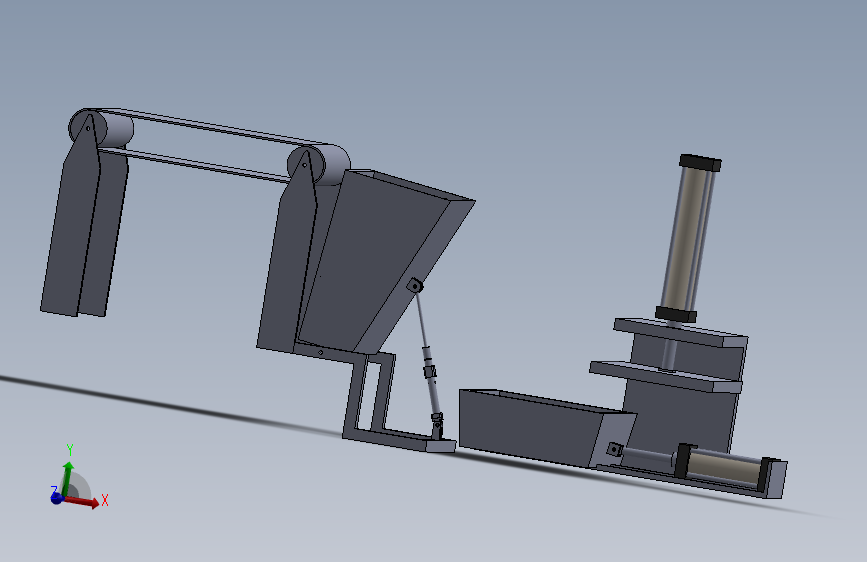
Task: Select the conveyor belt's top surface
Action: tap(216, 127)
